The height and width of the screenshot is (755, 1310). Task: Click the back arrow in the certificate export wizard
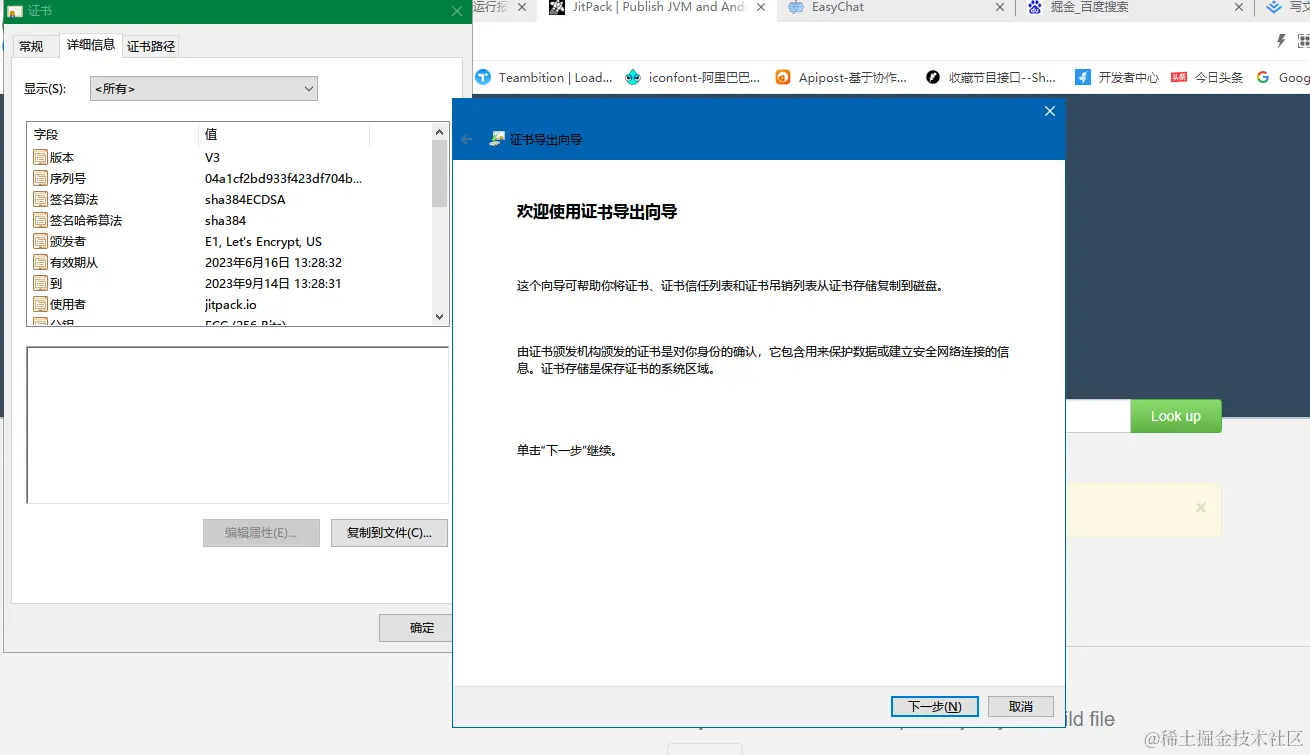click(x=467, y=140)
